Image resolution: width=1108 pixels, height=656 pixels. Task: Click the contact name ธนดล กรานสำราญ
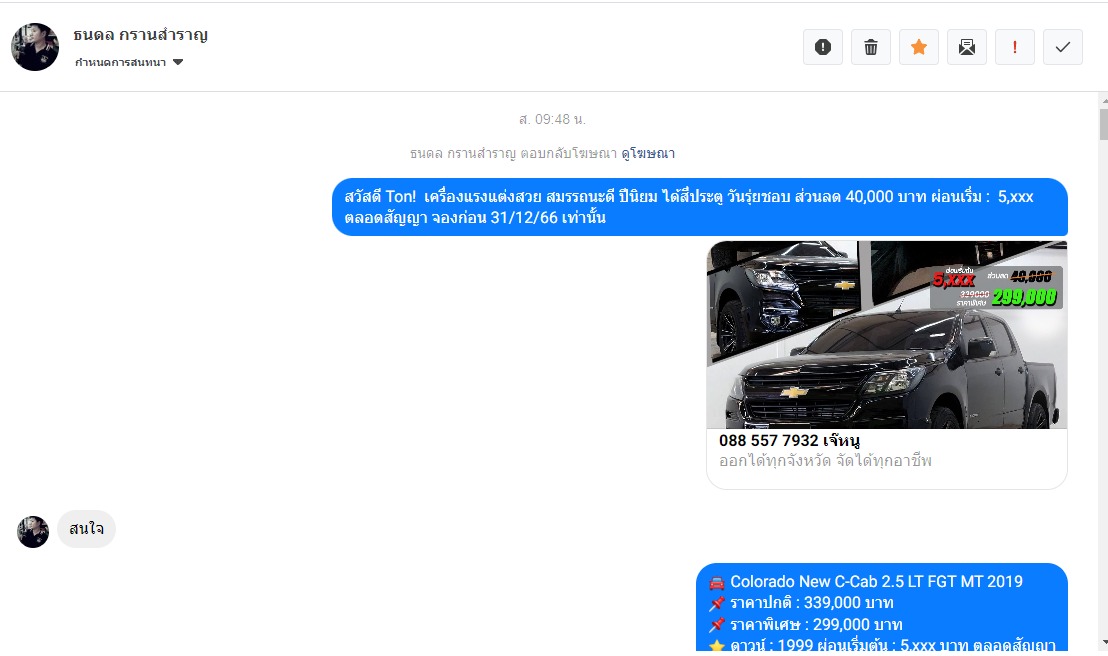click(140, 35)
